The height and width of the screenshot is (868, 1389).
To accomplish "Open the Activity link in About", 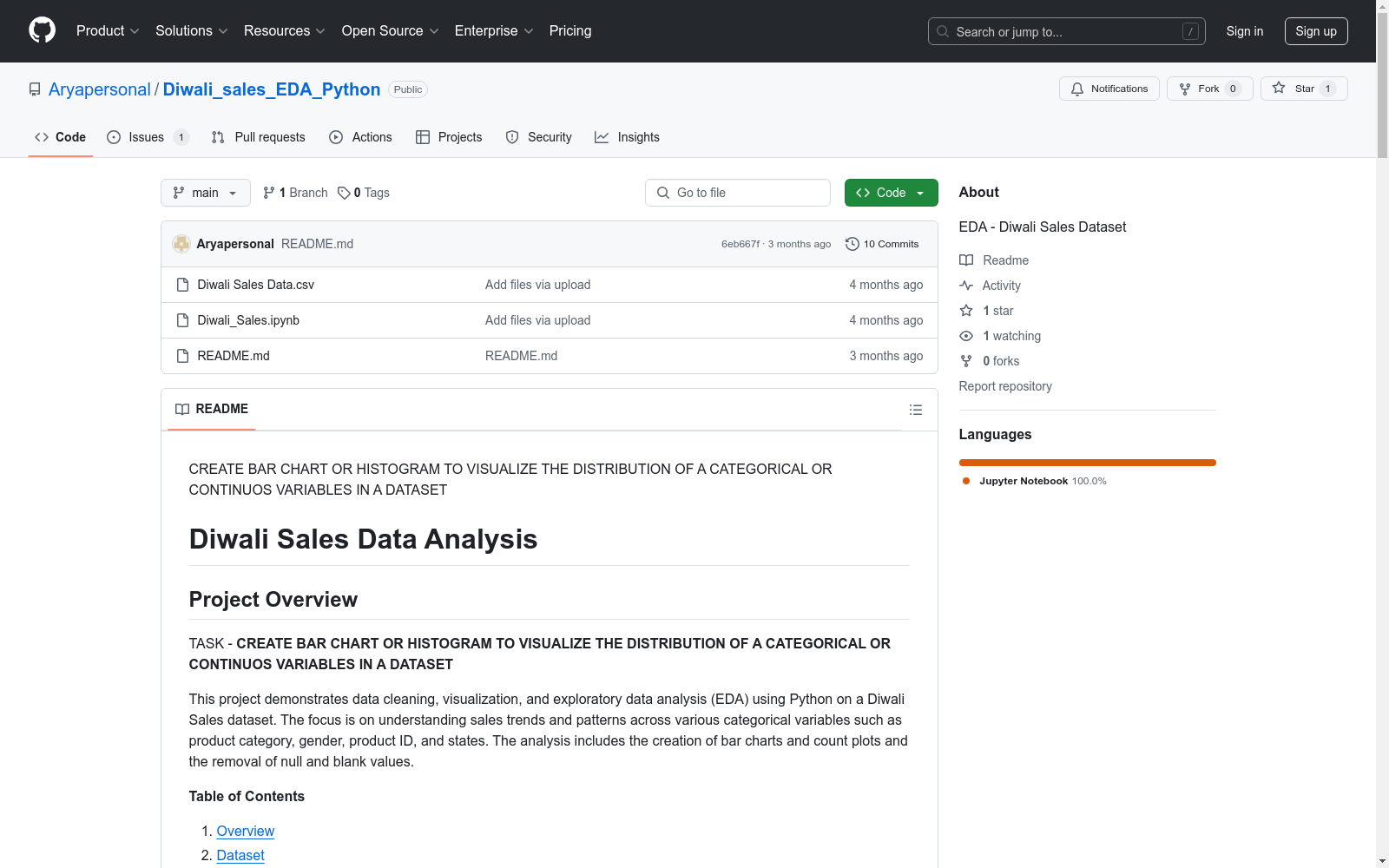I will [x=990, y=286].
